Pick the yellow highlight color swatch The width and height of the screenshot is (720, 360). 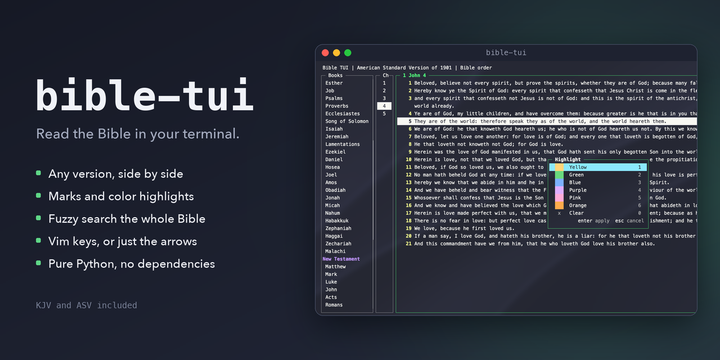(559, 167)
